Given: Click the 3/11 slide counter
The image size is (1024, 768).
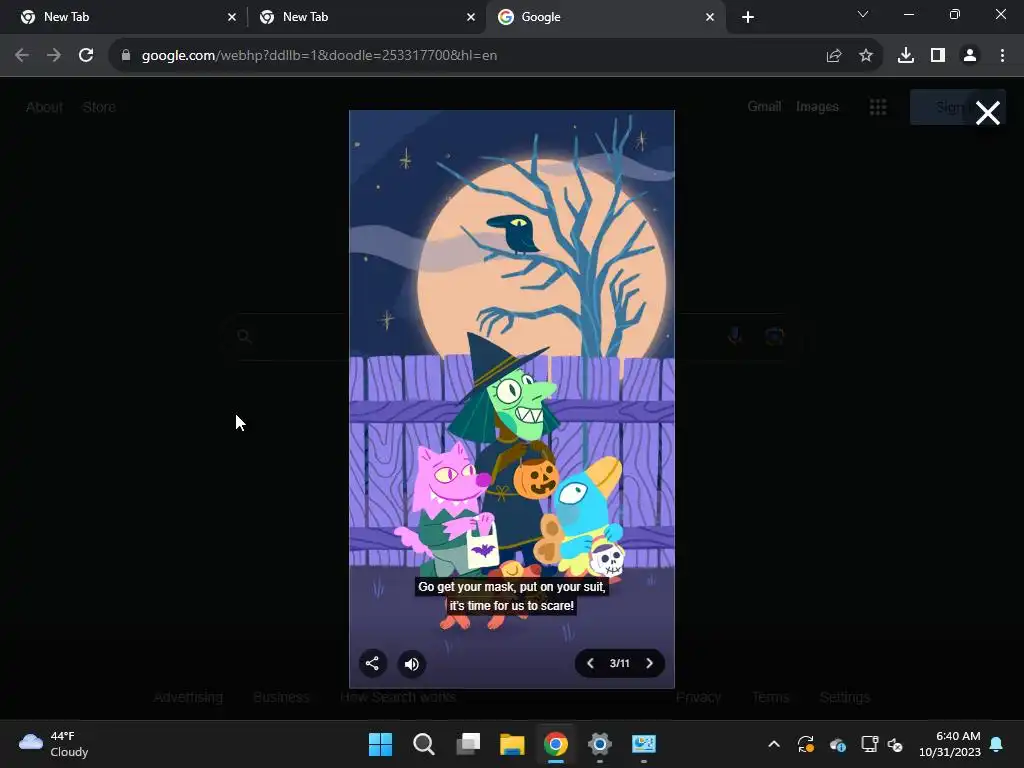Looking at the screenshot, I should tap(620, 664).
